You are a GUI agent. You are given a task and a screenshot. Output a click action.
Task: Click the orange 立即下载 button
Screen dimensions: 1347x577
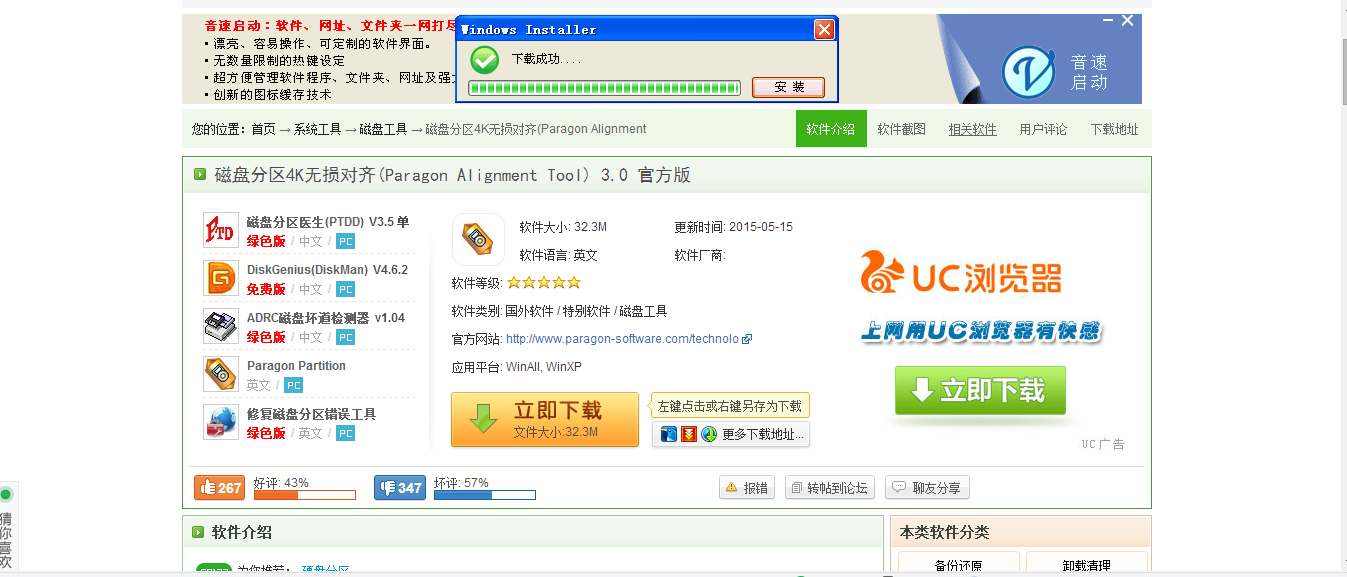[545, 419]
